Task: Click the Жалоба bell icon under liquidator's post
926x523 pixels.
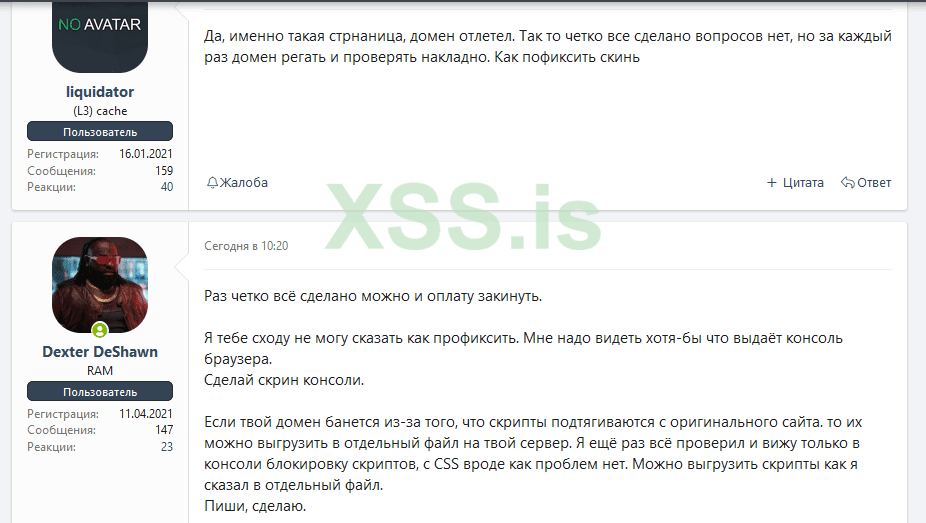Action: tap(212, 183)
